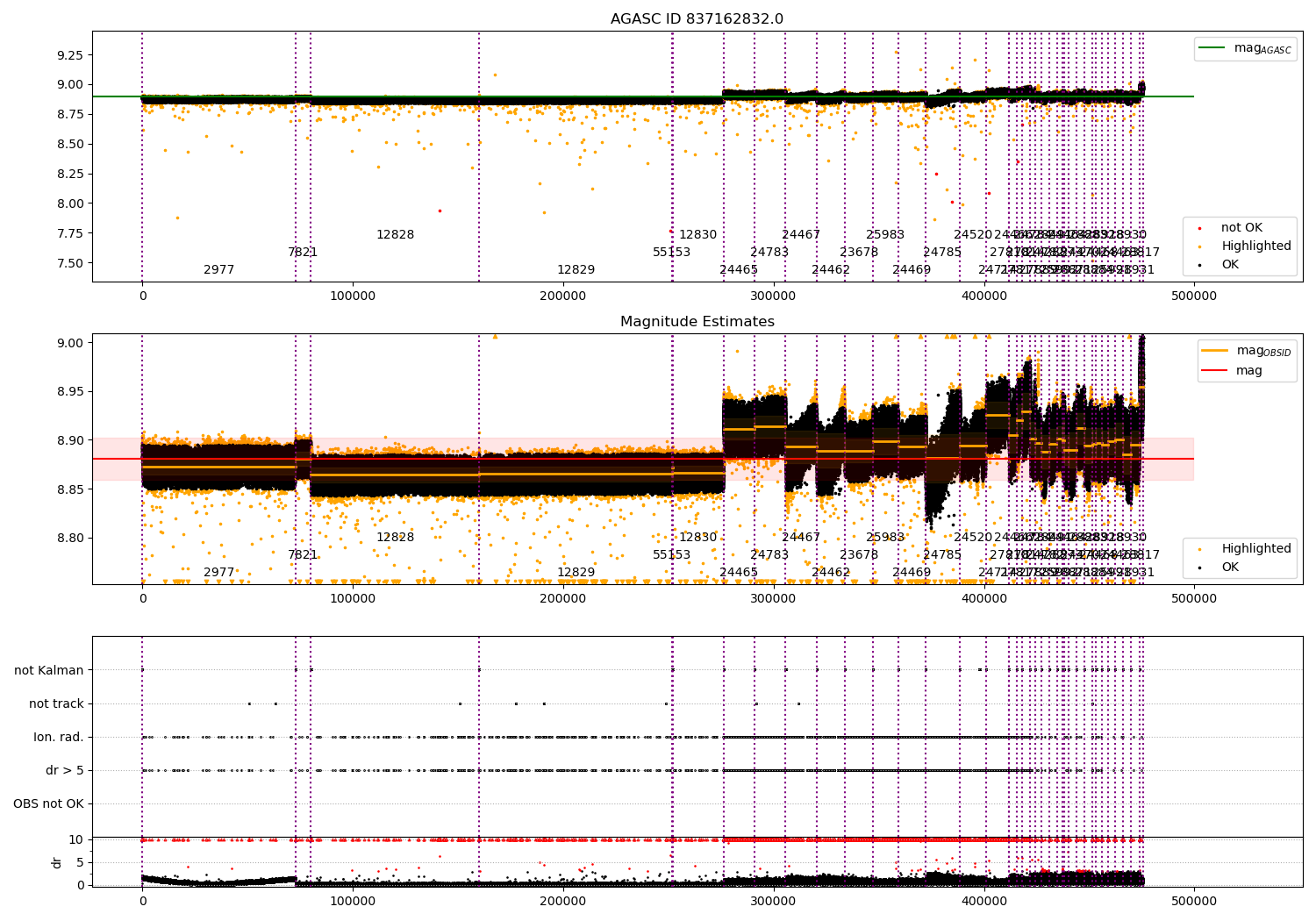This screenshot has width=1316, height=921.
Task: Click obsid label 7821 in the AGASC ID plot
Action: coord(303,253)
